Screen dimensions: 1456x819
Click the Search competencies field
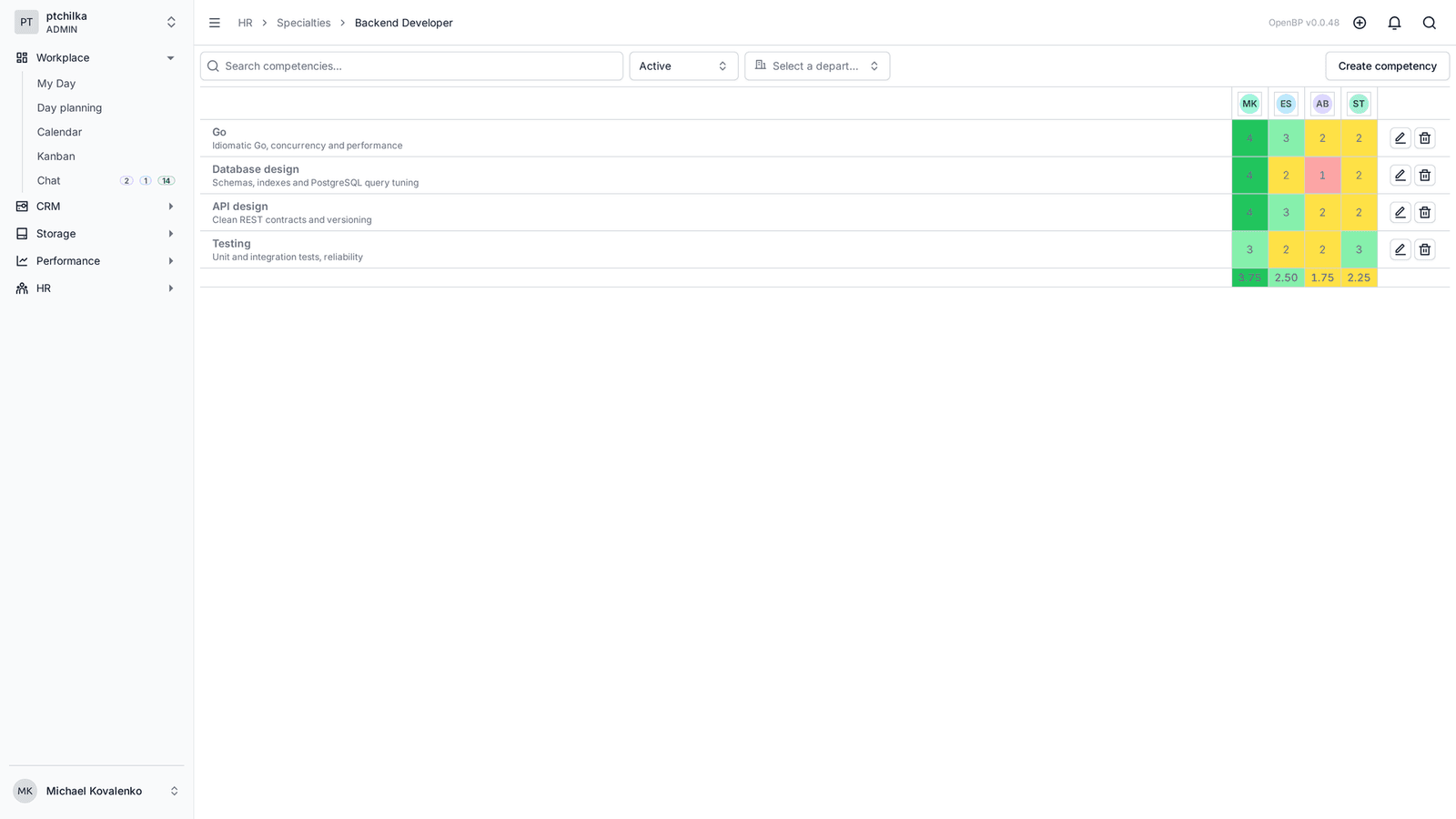411,66
